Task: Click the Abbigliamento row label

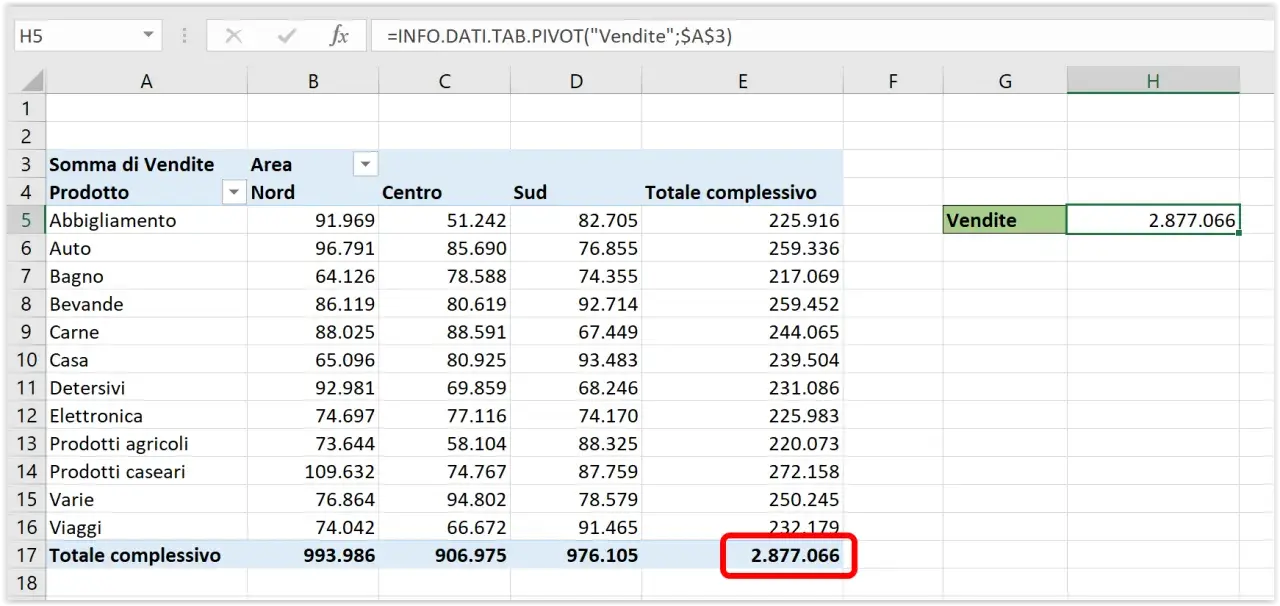Action: point(112,220)
